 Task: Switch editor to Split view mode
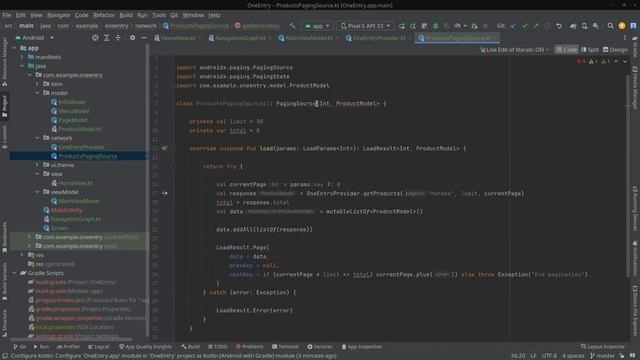tap(589, 50)
